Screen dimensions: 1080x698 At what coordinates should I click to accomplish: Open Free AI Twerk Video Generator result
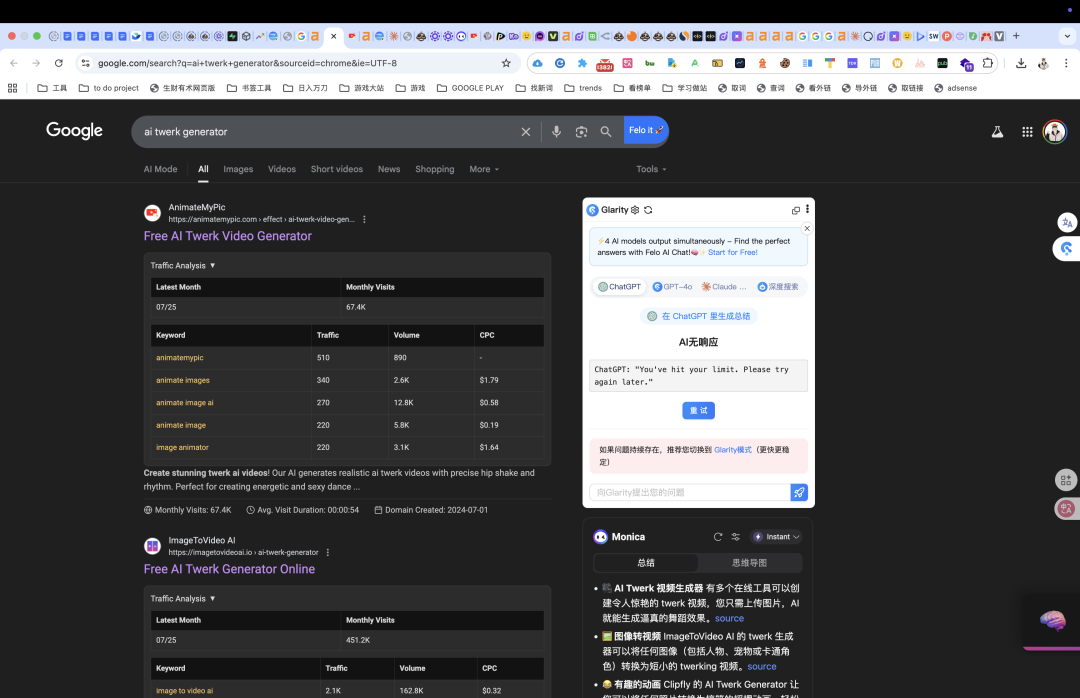227,236
